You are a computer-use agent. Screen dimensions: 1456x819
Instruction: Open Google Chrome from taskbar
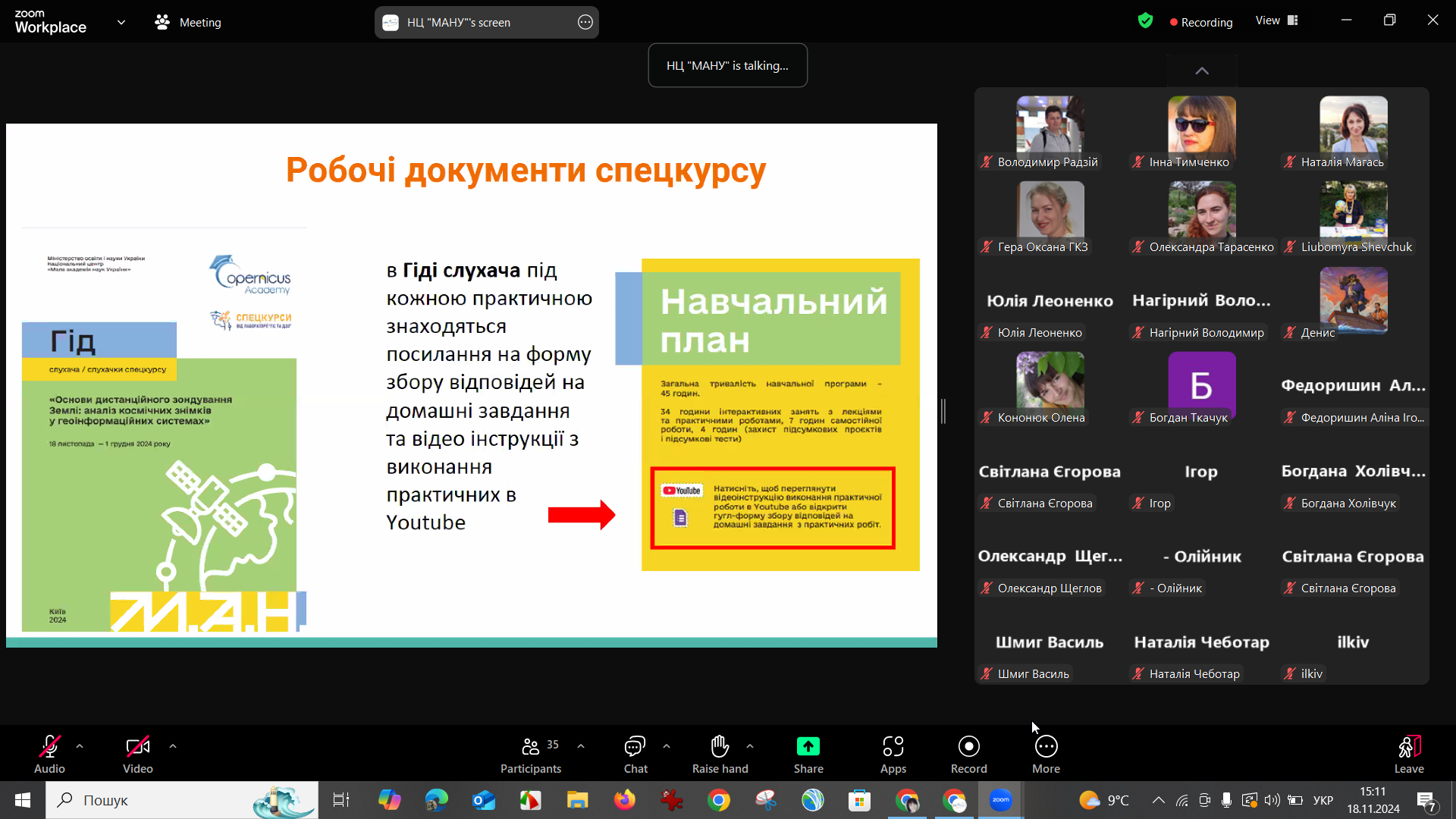[718, 800]
